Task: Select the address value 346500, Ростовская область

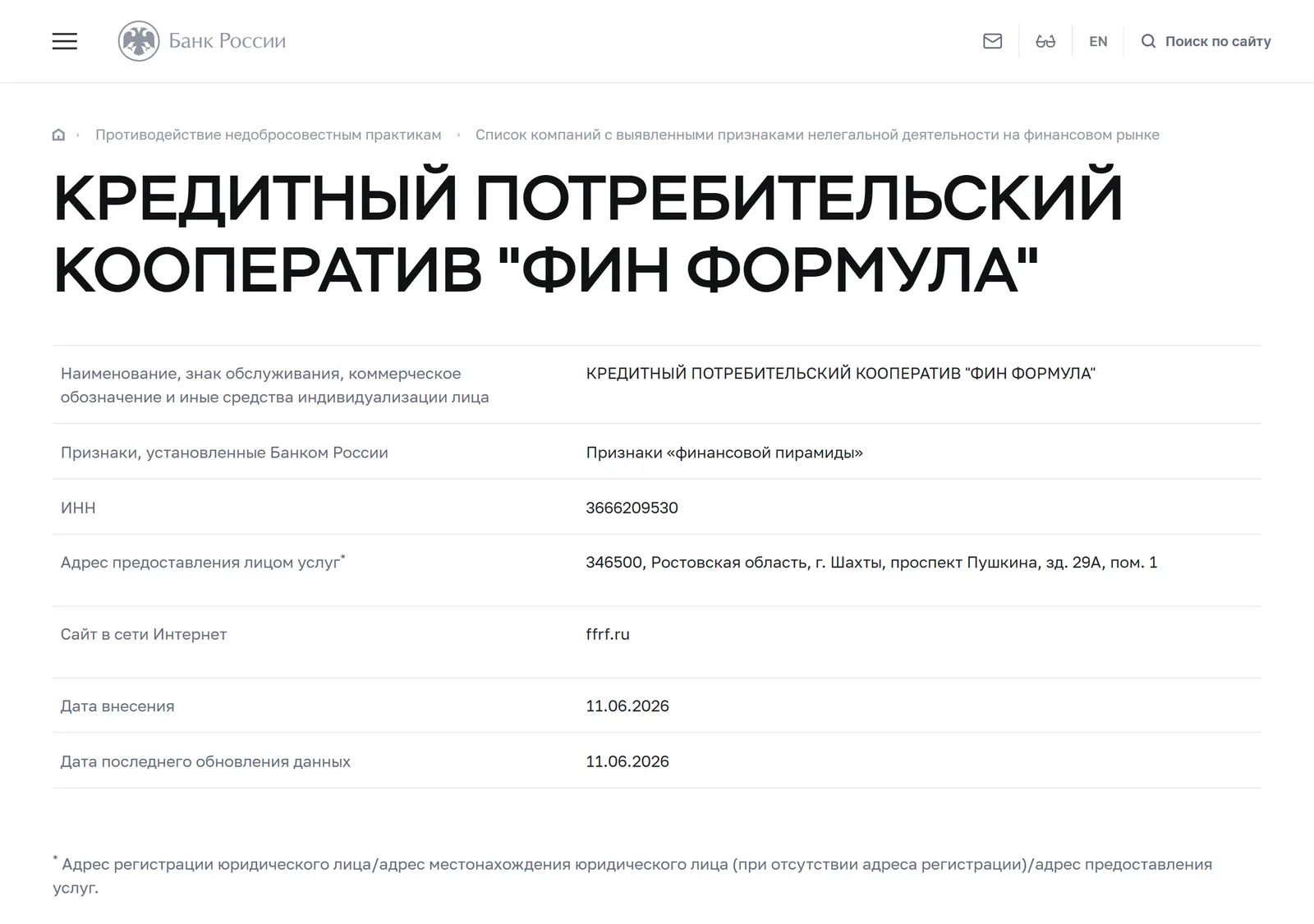Action: [x=871, y=563]
